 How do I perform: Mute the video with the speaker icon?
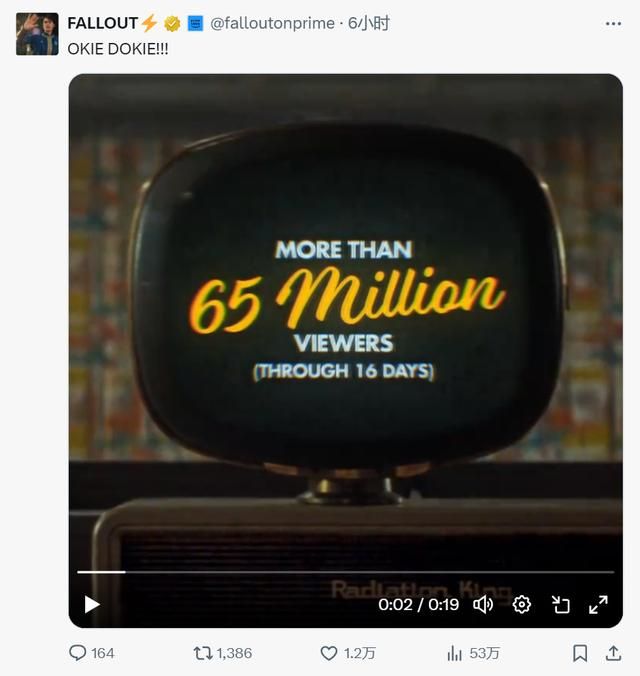(483, 604)
